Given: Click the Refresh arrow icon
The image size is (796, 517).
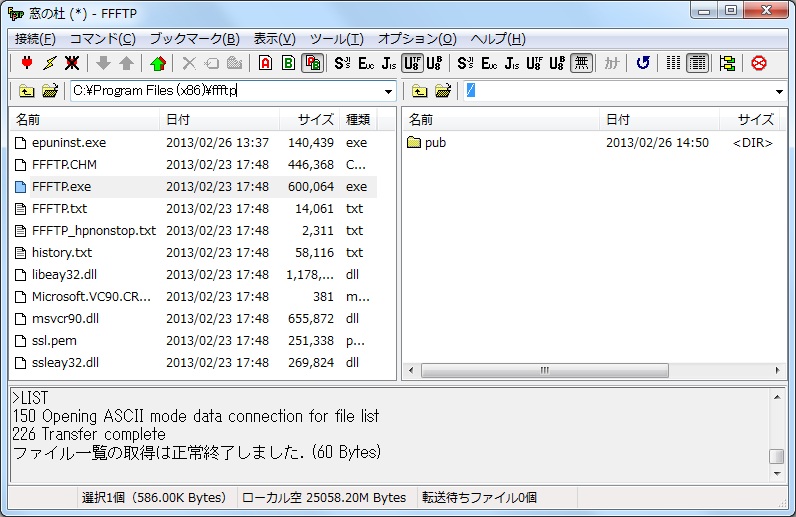Looking at the screenshot, I should tap(643, 63).
